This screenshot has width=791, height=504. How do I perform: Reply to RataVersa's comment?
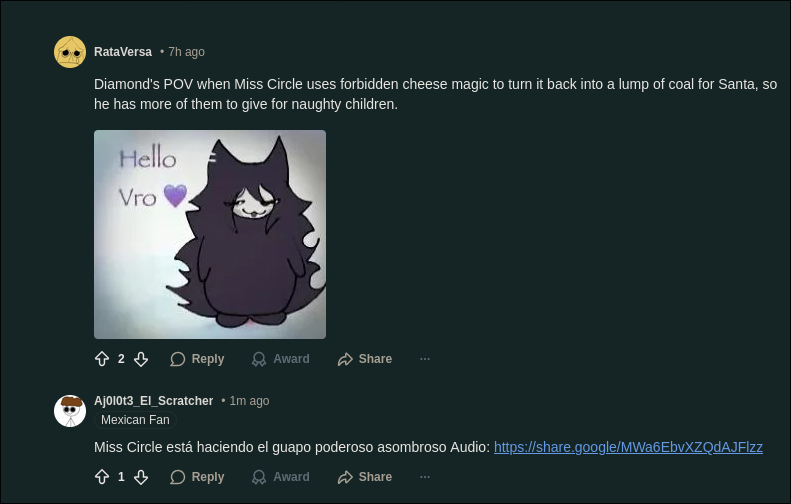[x=197, y=359]
